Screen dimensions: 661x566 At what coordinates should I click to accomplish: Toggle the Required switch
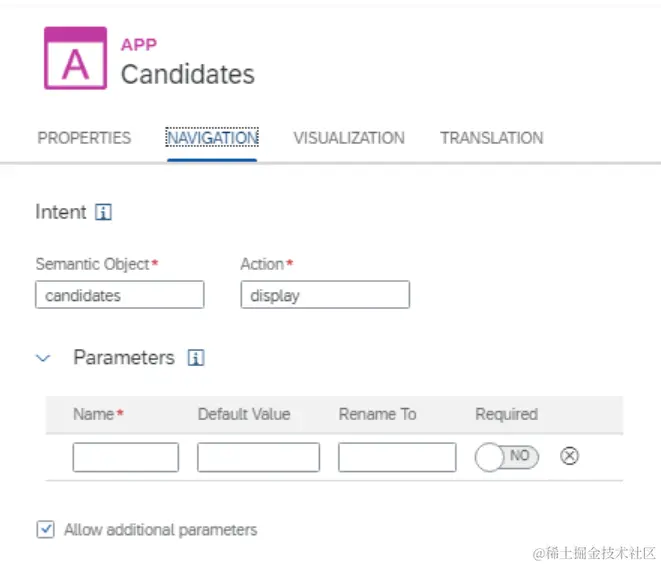pyautogui.click(x=506, y=457)
